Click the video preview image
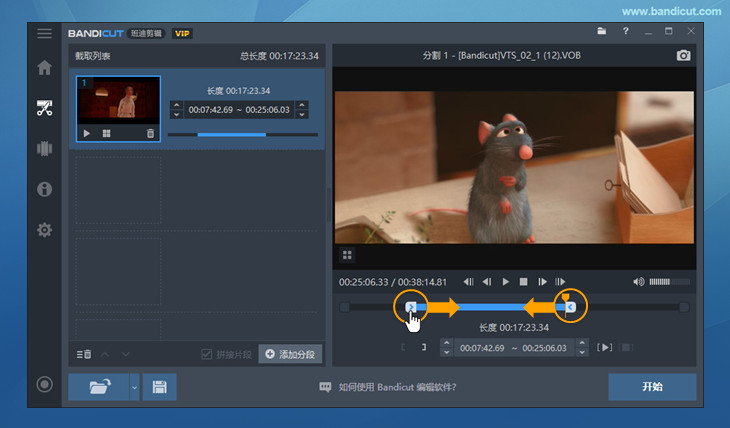The width and height of the screenshot is (730, 428). pyautogui.click(x=514, y=167)
